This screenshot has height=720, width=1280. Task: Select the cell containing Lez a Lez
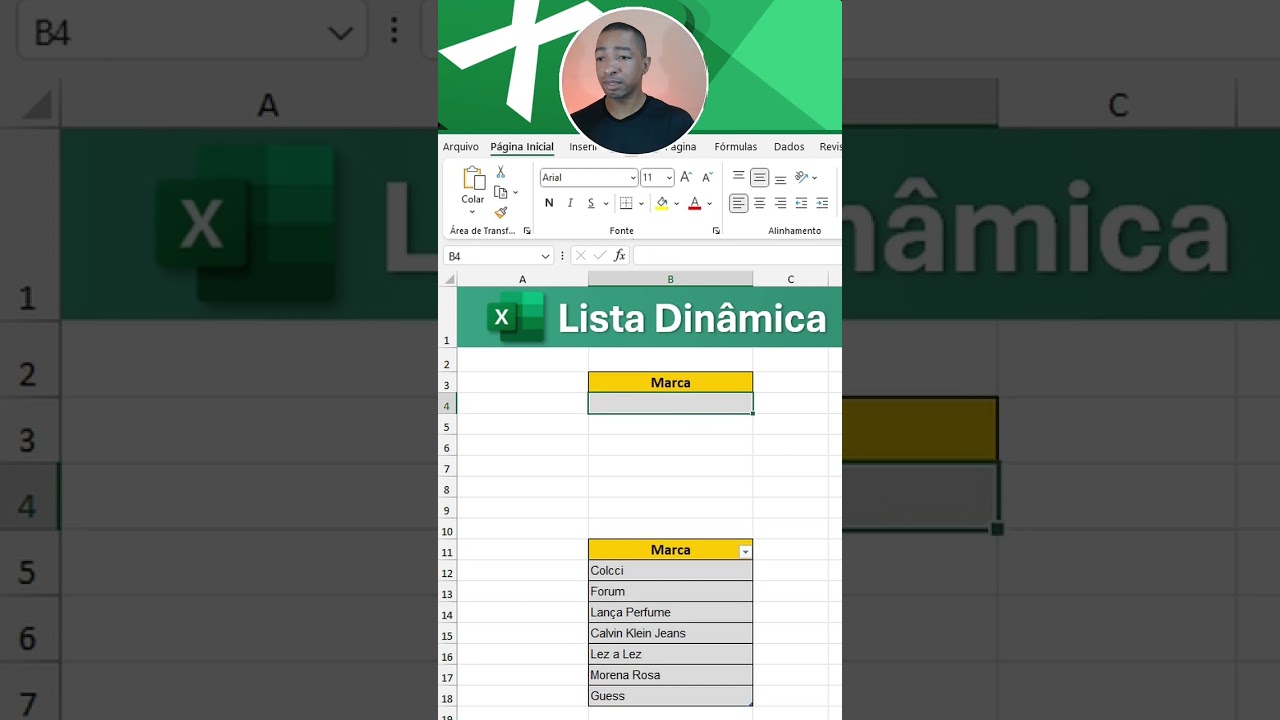pyautogui.click(x=670, y=654)
